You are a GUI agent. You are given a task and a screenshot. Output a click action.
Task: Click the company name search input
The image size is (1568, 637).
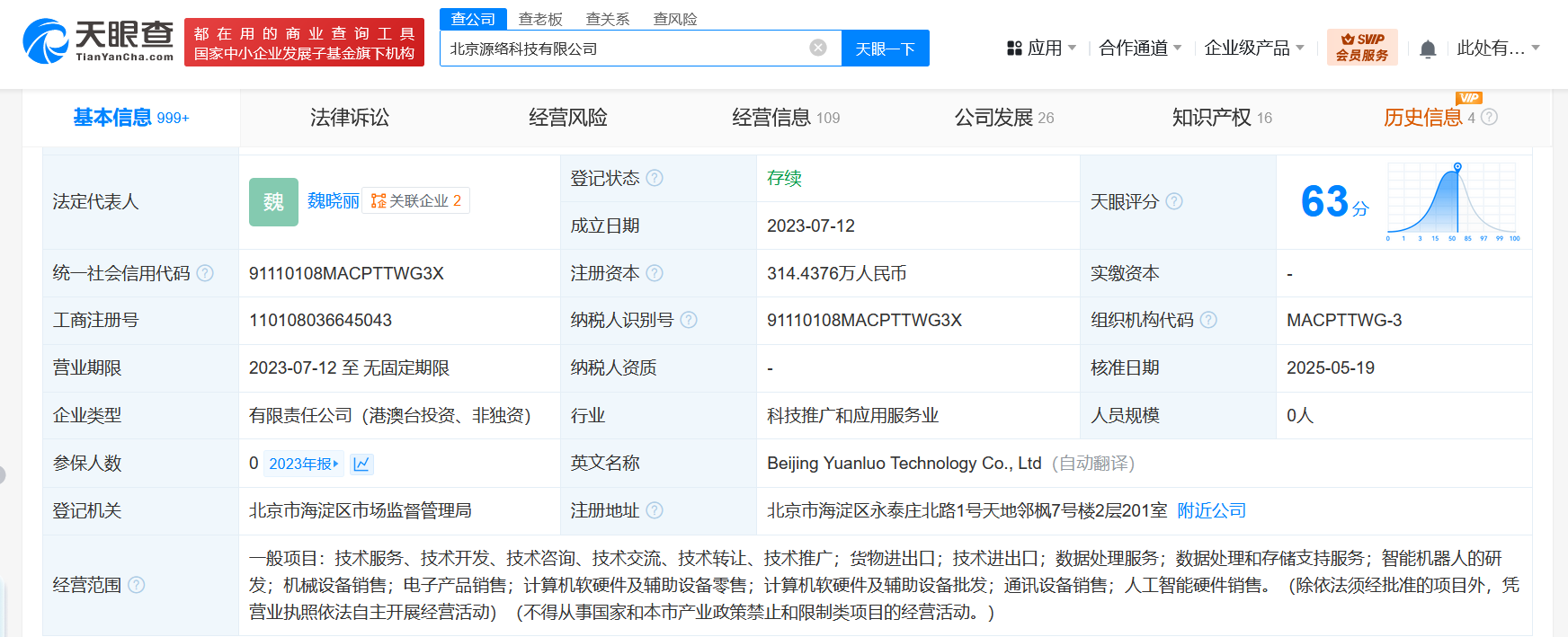[625, 49]
